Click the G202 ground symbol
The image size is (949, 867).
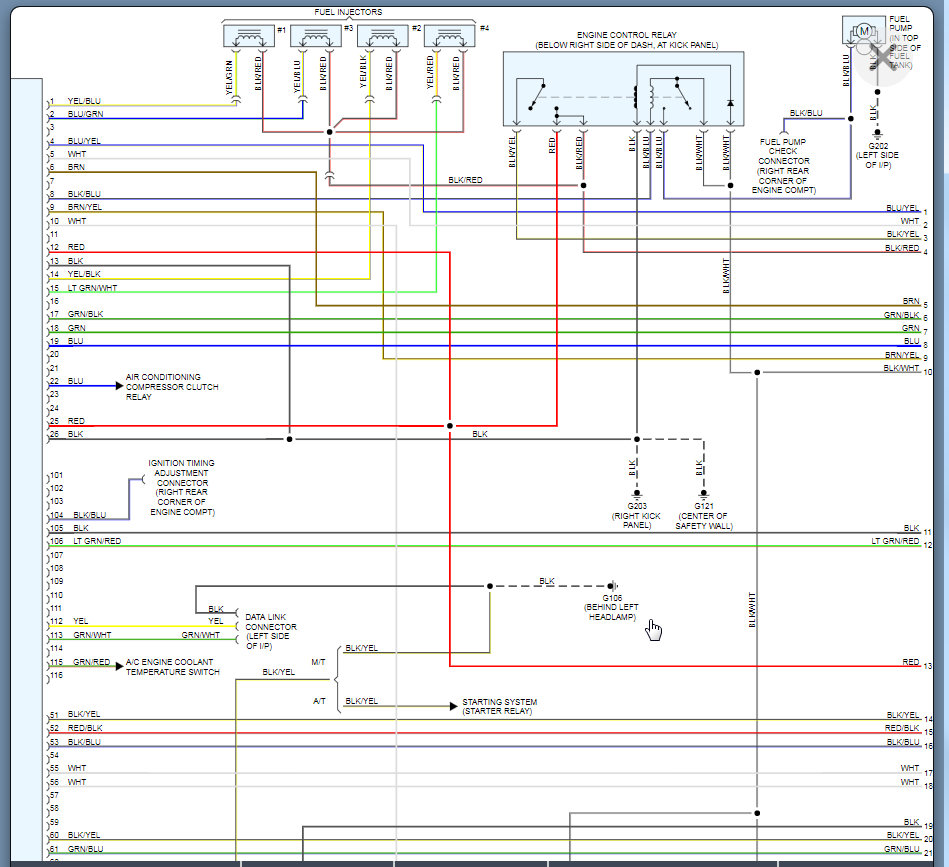pos(877,134)
